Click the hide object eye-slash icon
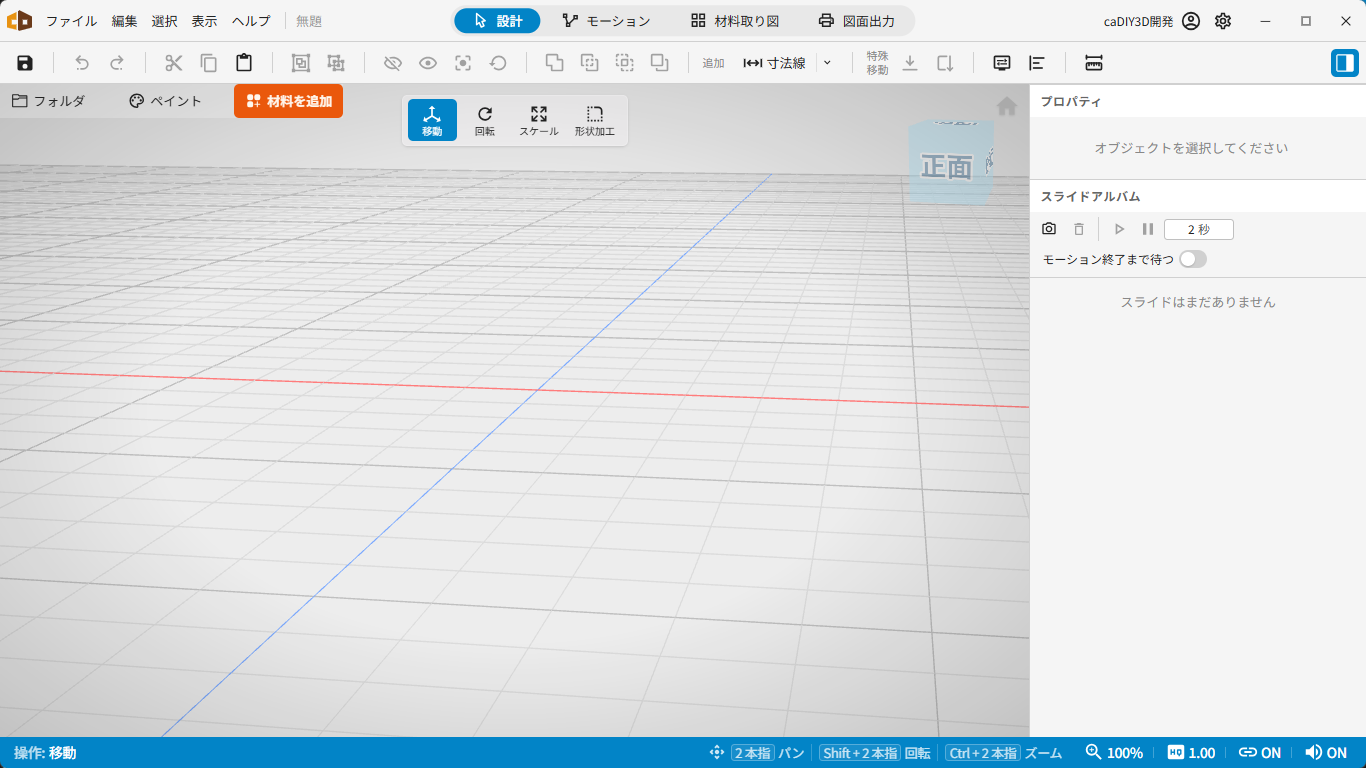 pyautogui.click(x=393, y=63)
